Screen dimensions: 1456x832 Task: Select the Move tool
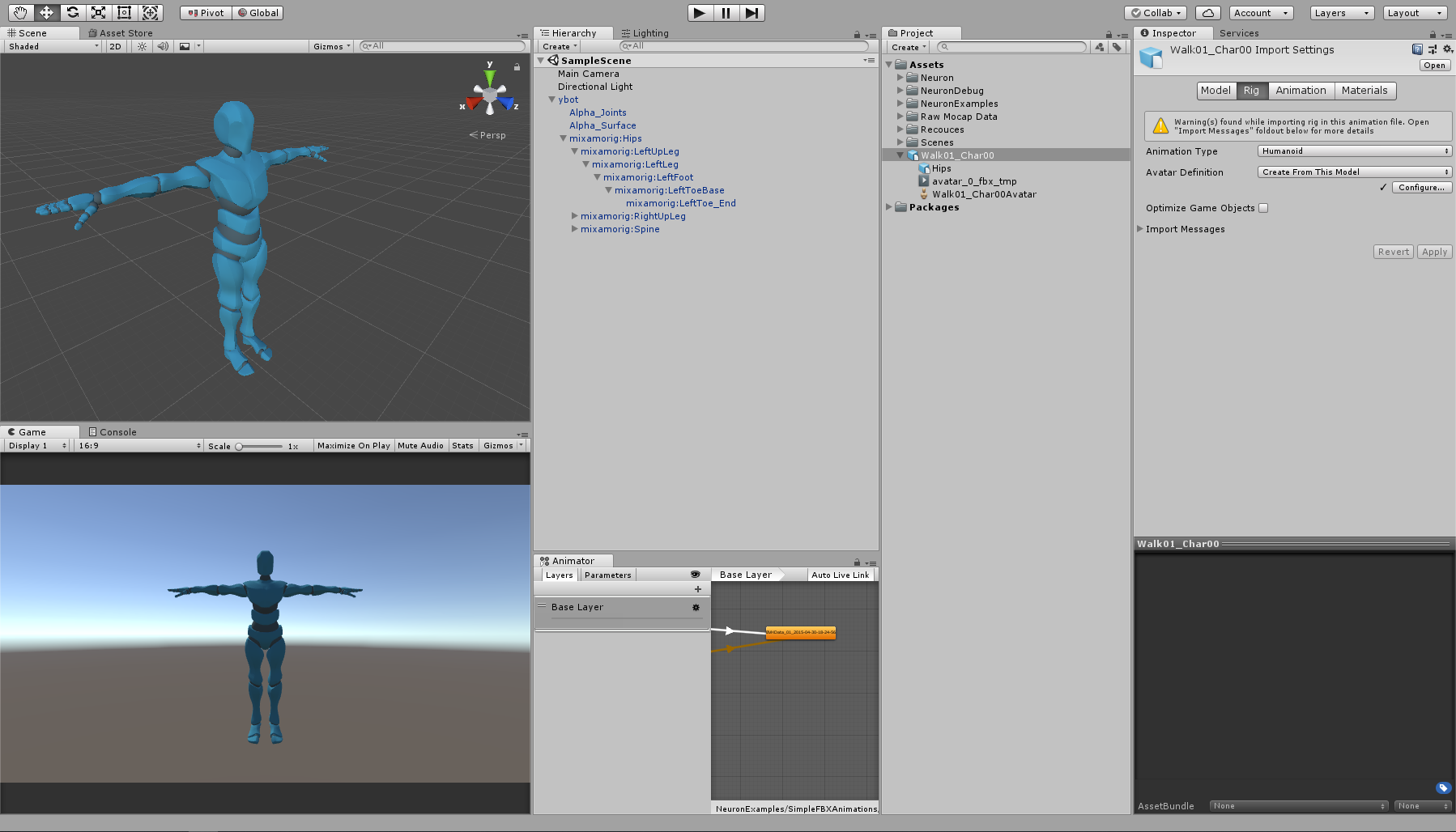tap(46, 12)
